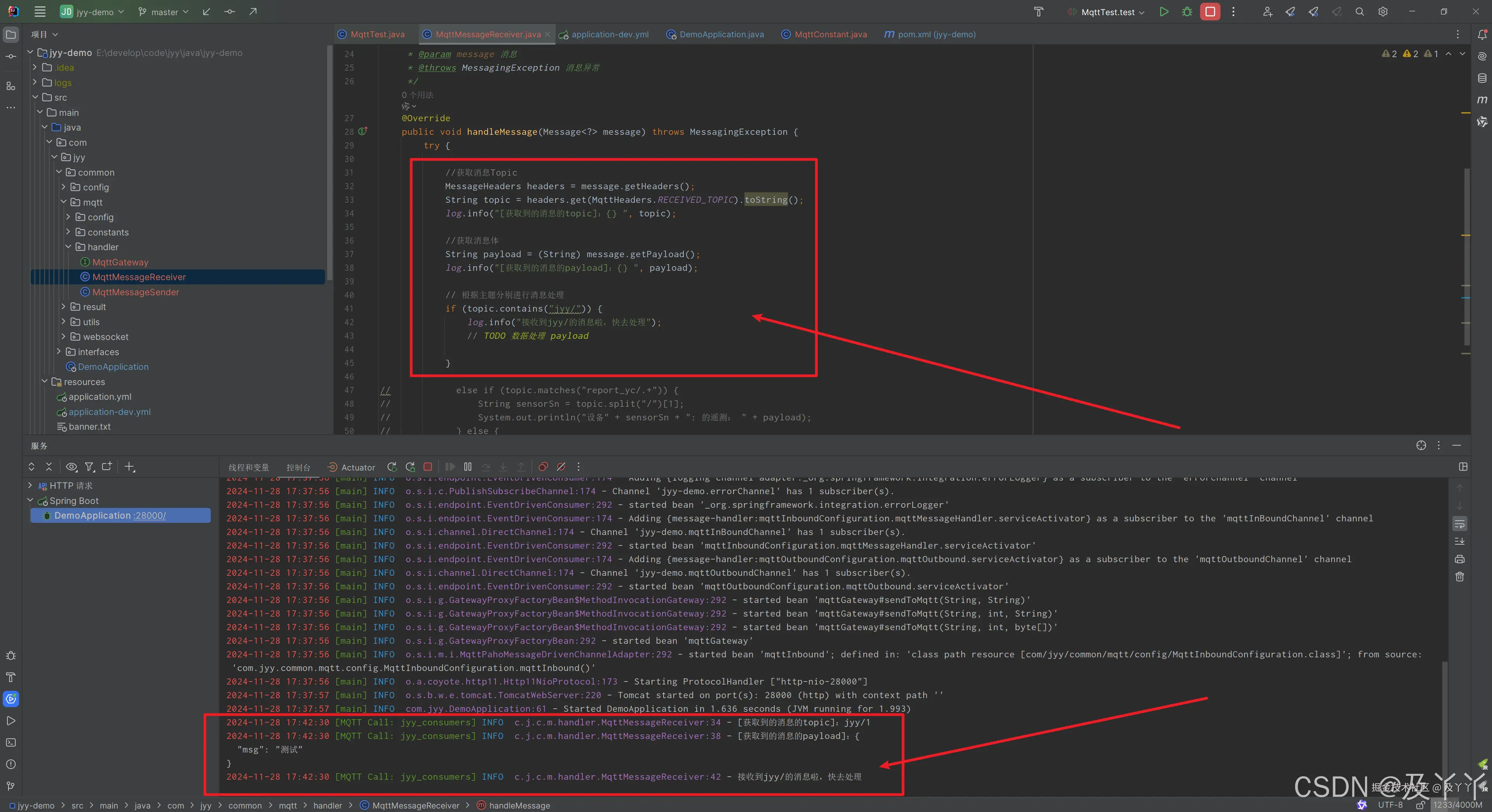Switch to the 线程和变量 tab
1492x812 pixels.
[x=249, y=467]
